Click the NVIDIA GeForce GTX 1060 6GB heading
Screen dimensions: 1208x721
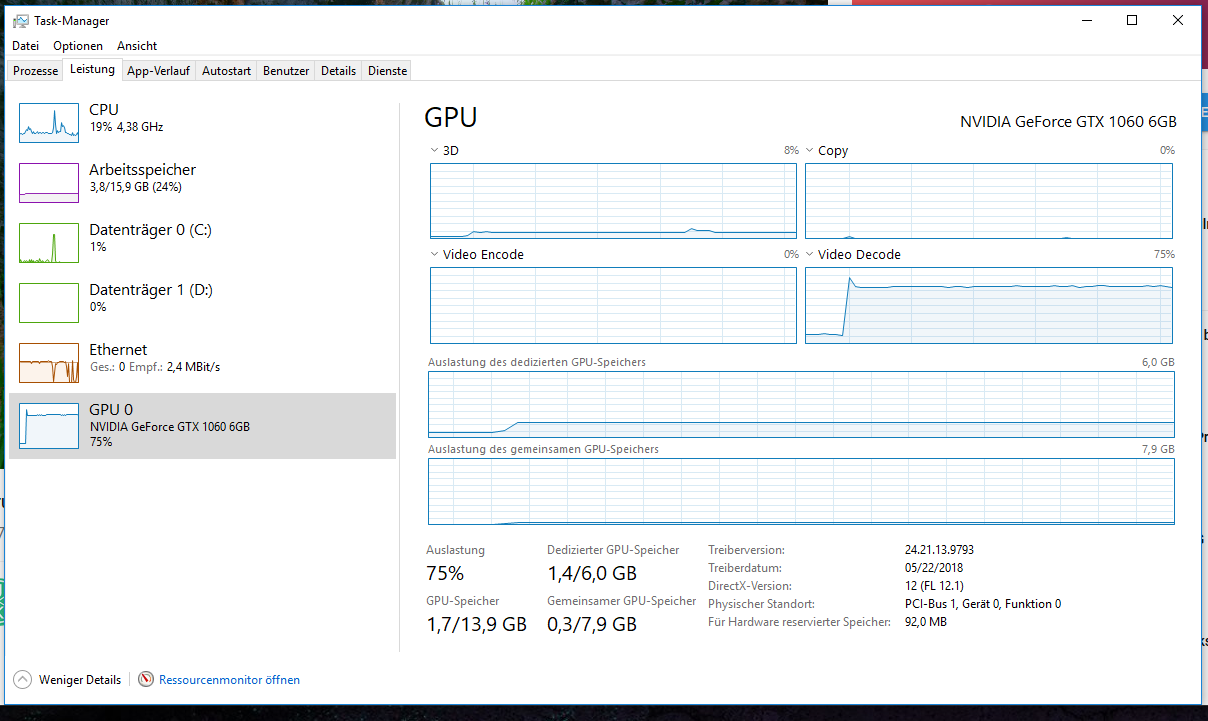(x=1068, y=122)
